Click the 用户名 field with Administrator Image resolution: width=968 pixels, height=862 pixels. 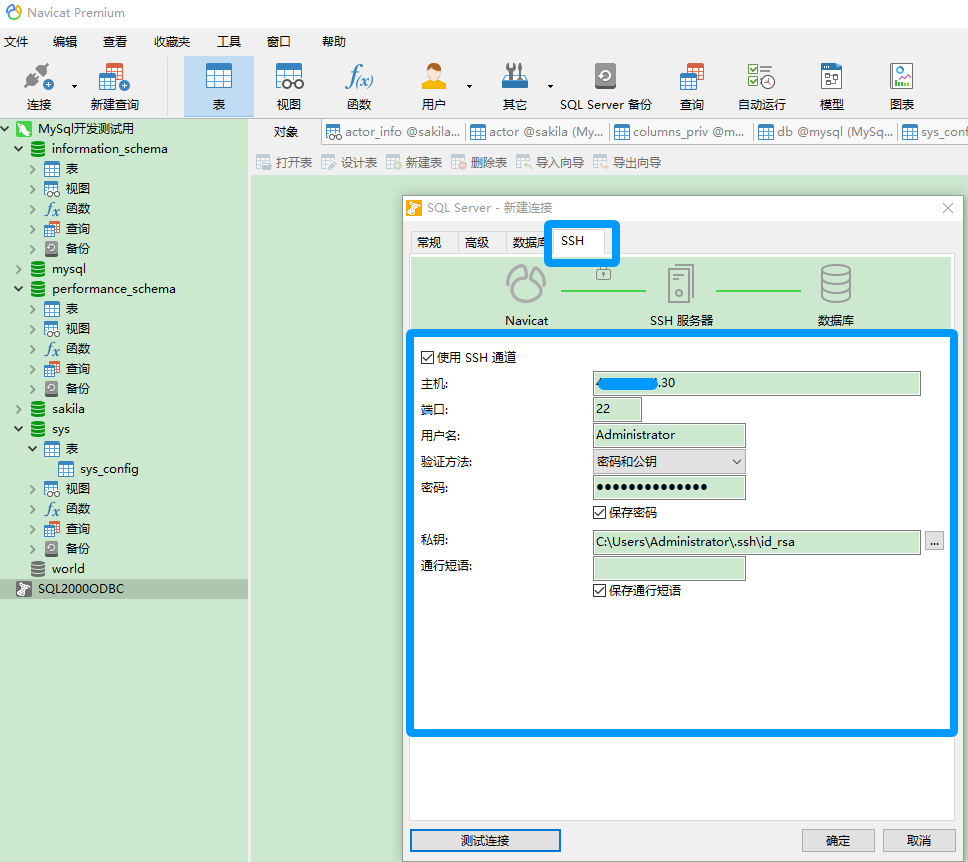(669, 435)
